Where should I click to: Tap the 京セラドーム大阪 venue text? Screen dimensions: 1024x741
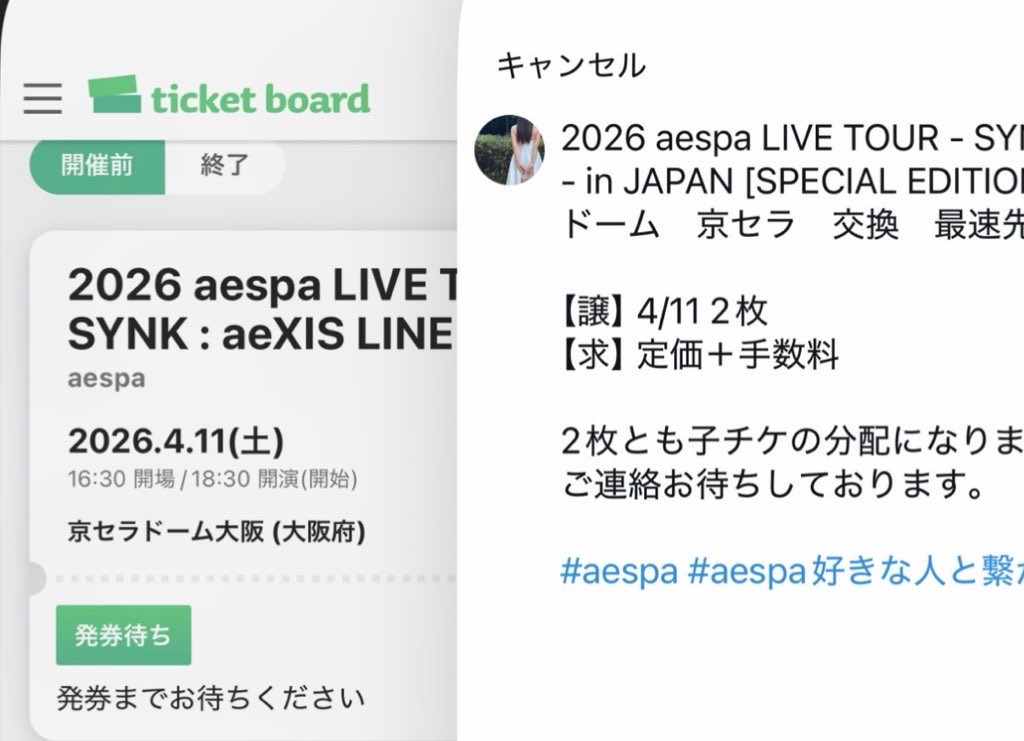pos(216,531)
